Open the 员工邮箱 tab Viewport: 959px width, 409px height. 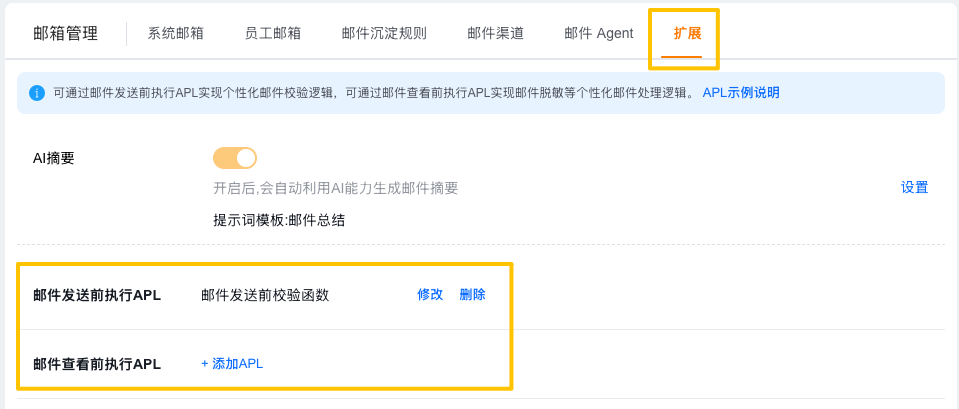click(273, 34)
